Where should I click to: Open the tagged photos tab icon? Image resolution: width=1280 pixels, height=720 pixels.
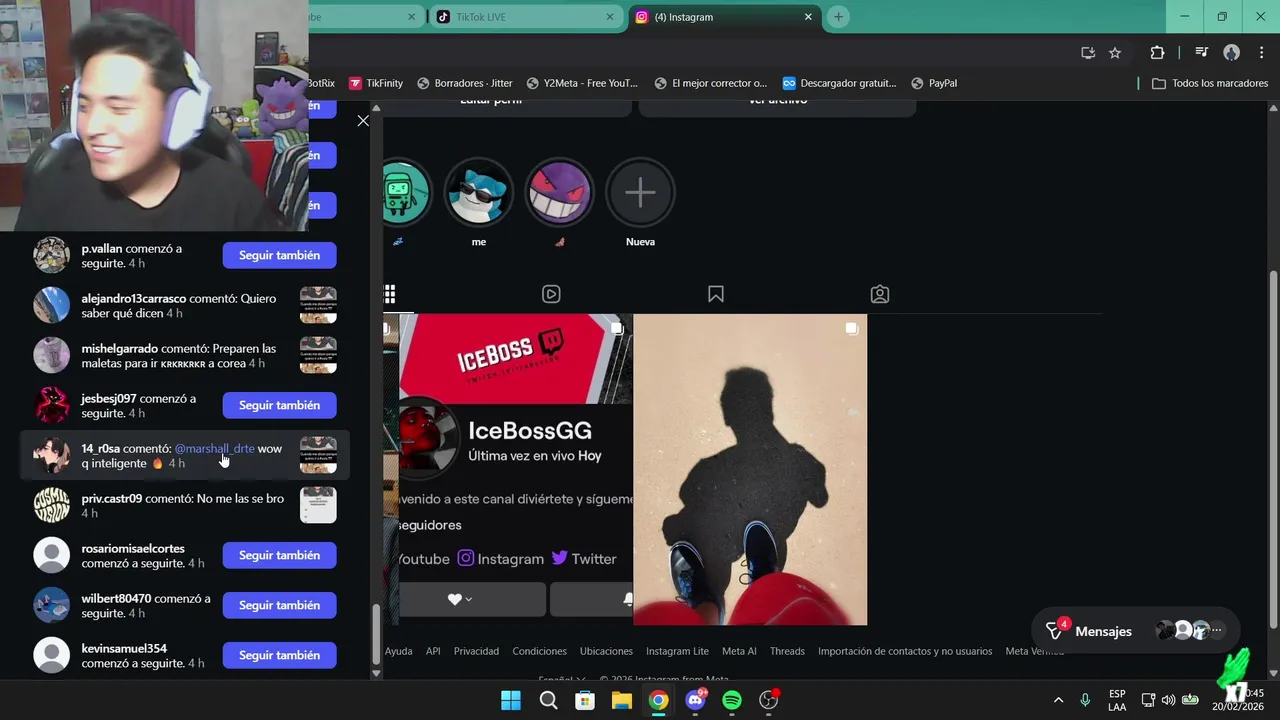pyautogui.click(x=880, y=294)
